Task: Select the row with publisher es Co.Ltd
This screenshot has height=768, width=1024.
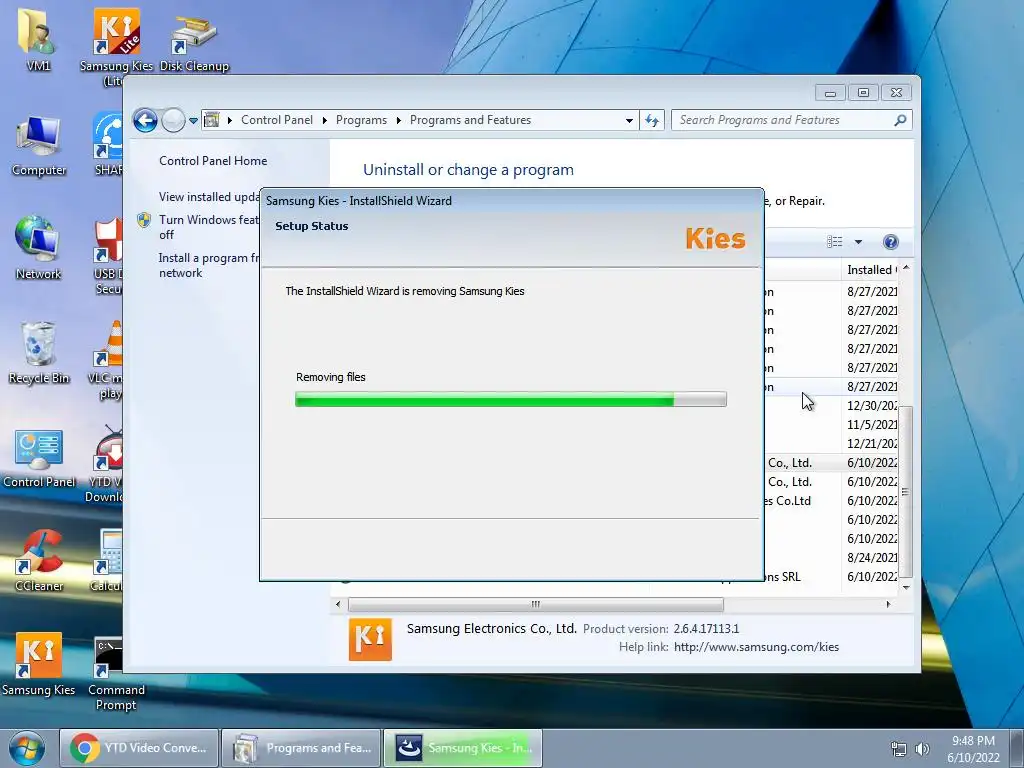Action: coord(831,501)
